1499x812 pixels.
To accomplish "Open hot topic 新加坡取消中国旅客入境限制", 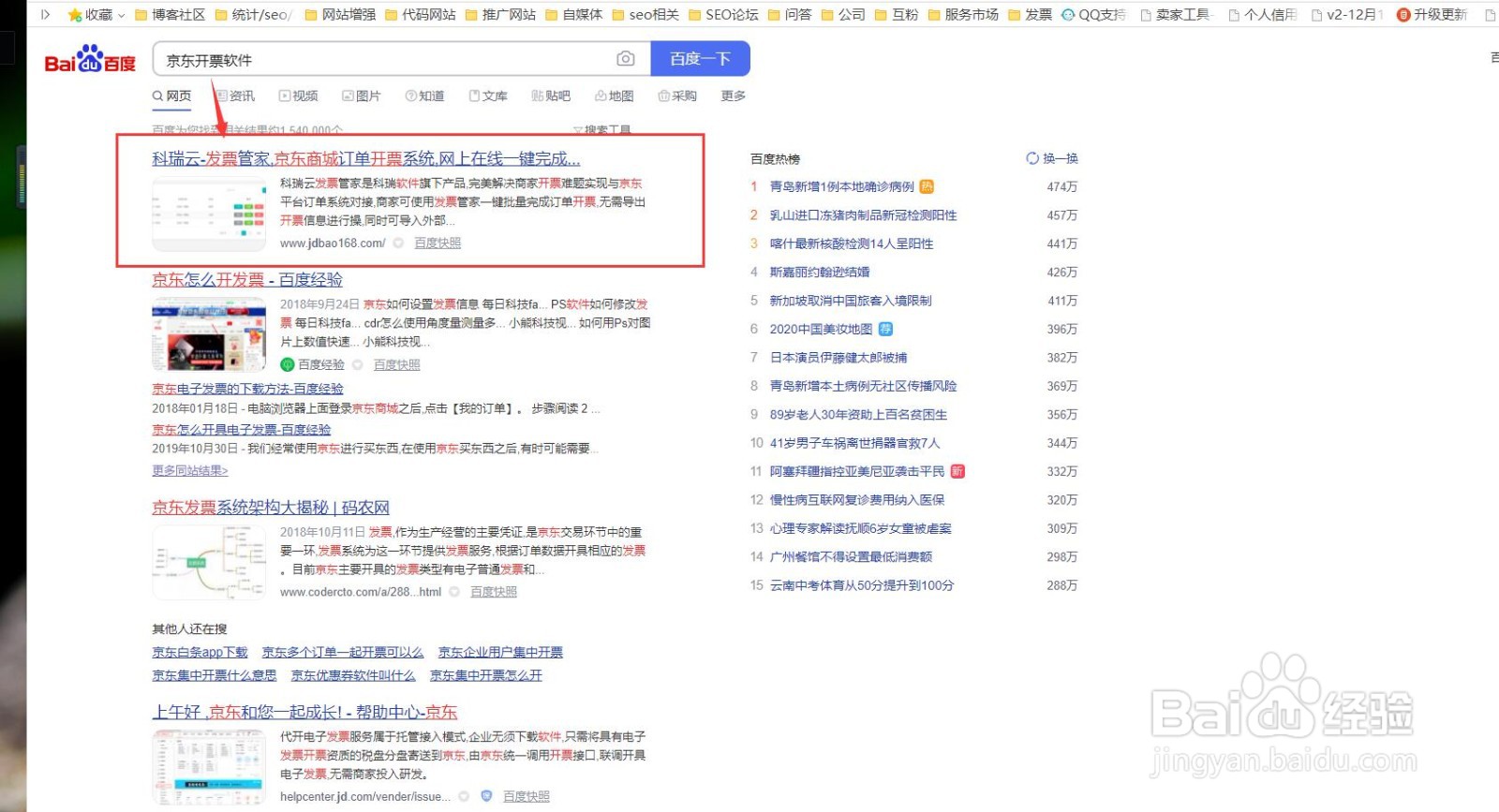I will [x=851, y=301].
